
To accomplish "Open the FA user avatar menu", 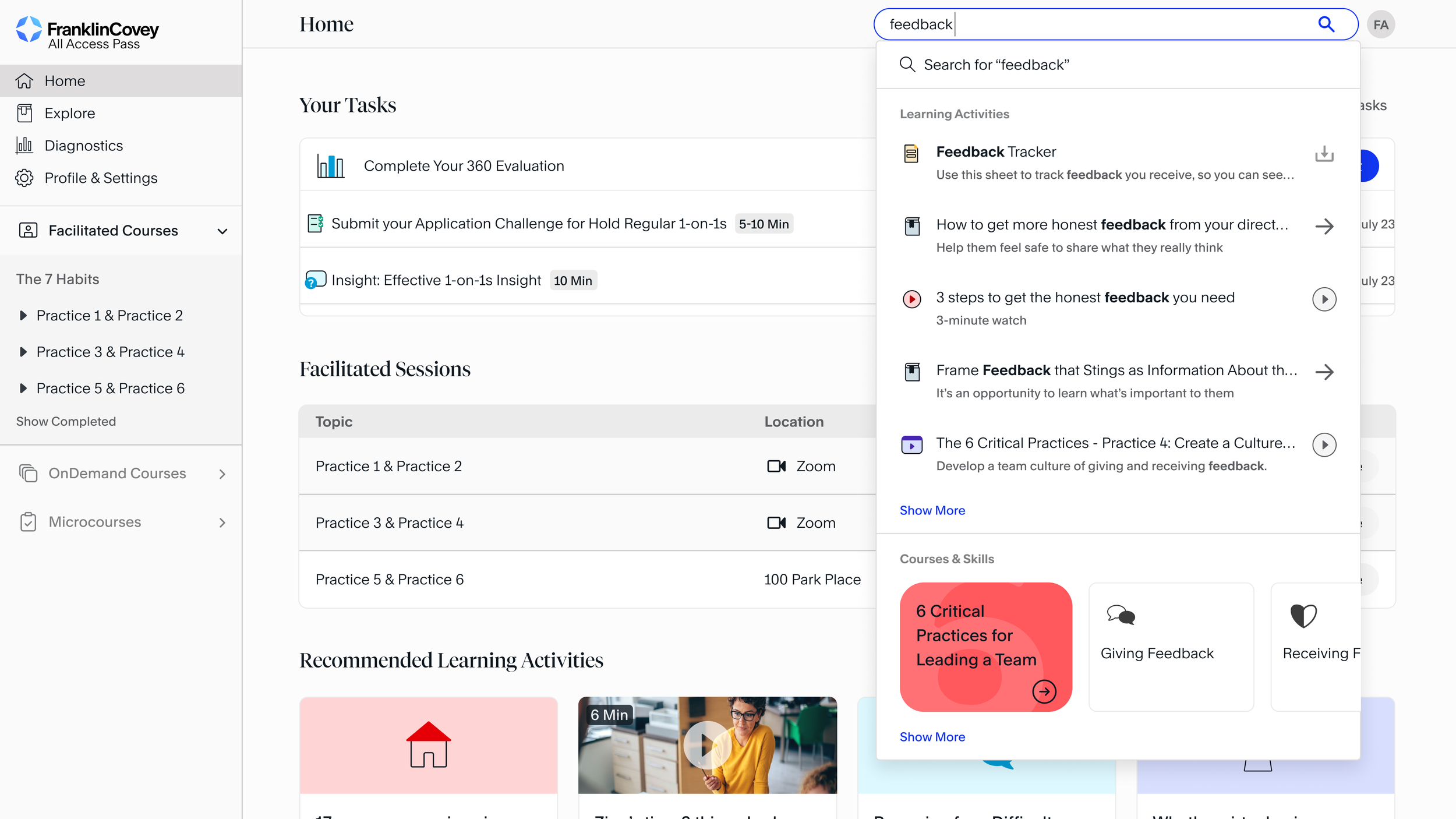I will (x=1381, y=24).
